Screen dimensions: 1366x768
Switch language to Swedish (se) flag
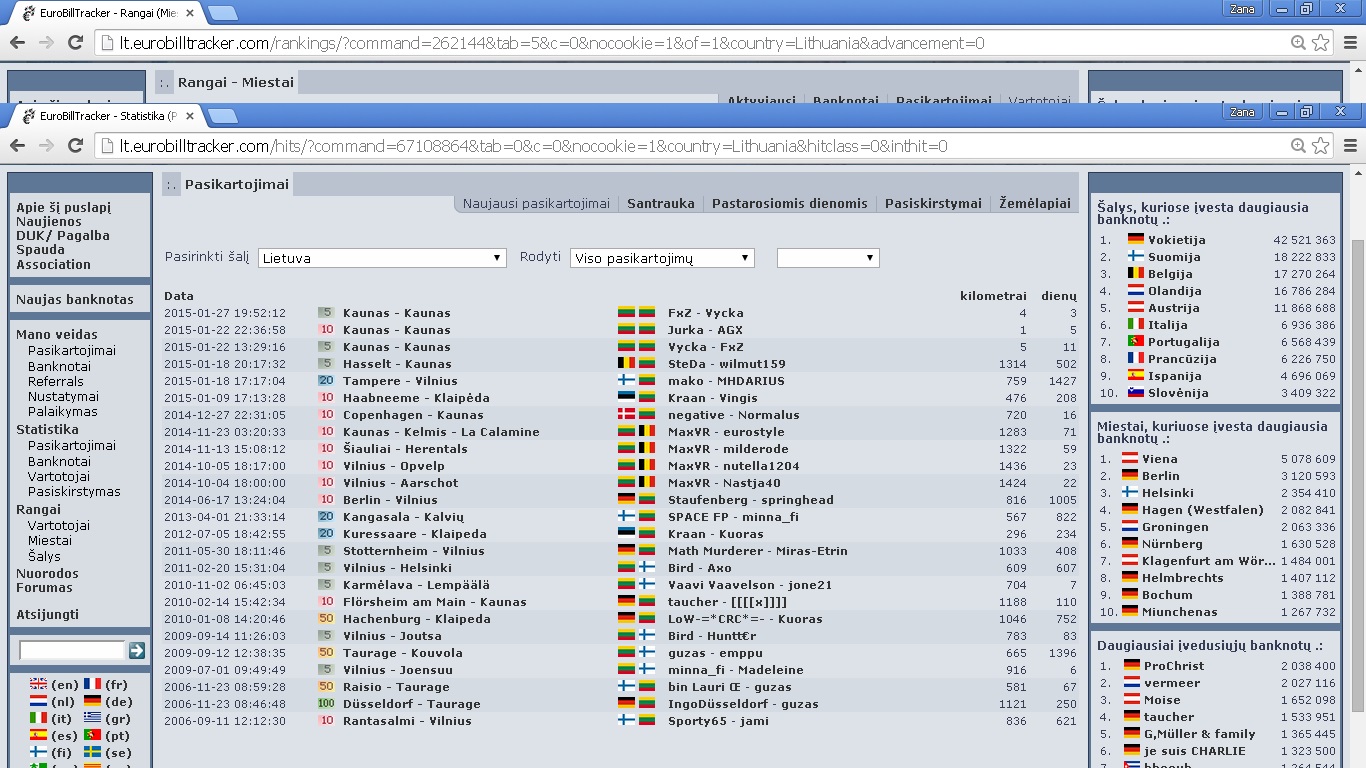pyautogui.click(x=92, y=753)
